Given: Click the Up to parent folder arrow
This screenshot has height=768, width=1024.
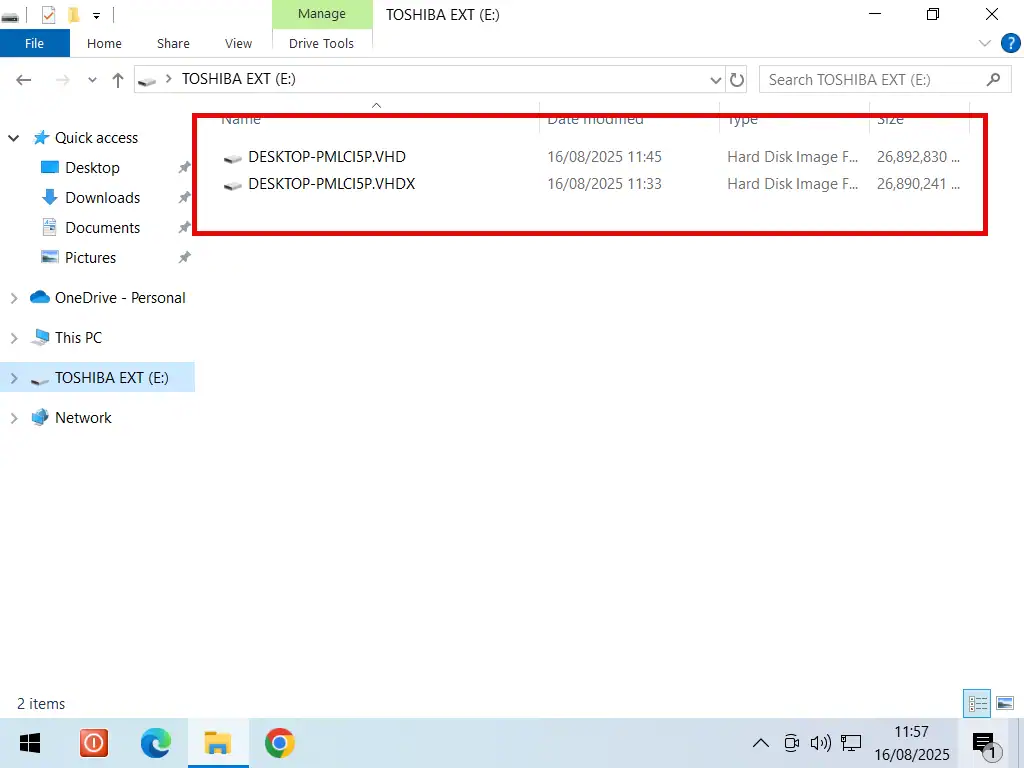Looking at the screenshot, I should click(x=118, y=80).
